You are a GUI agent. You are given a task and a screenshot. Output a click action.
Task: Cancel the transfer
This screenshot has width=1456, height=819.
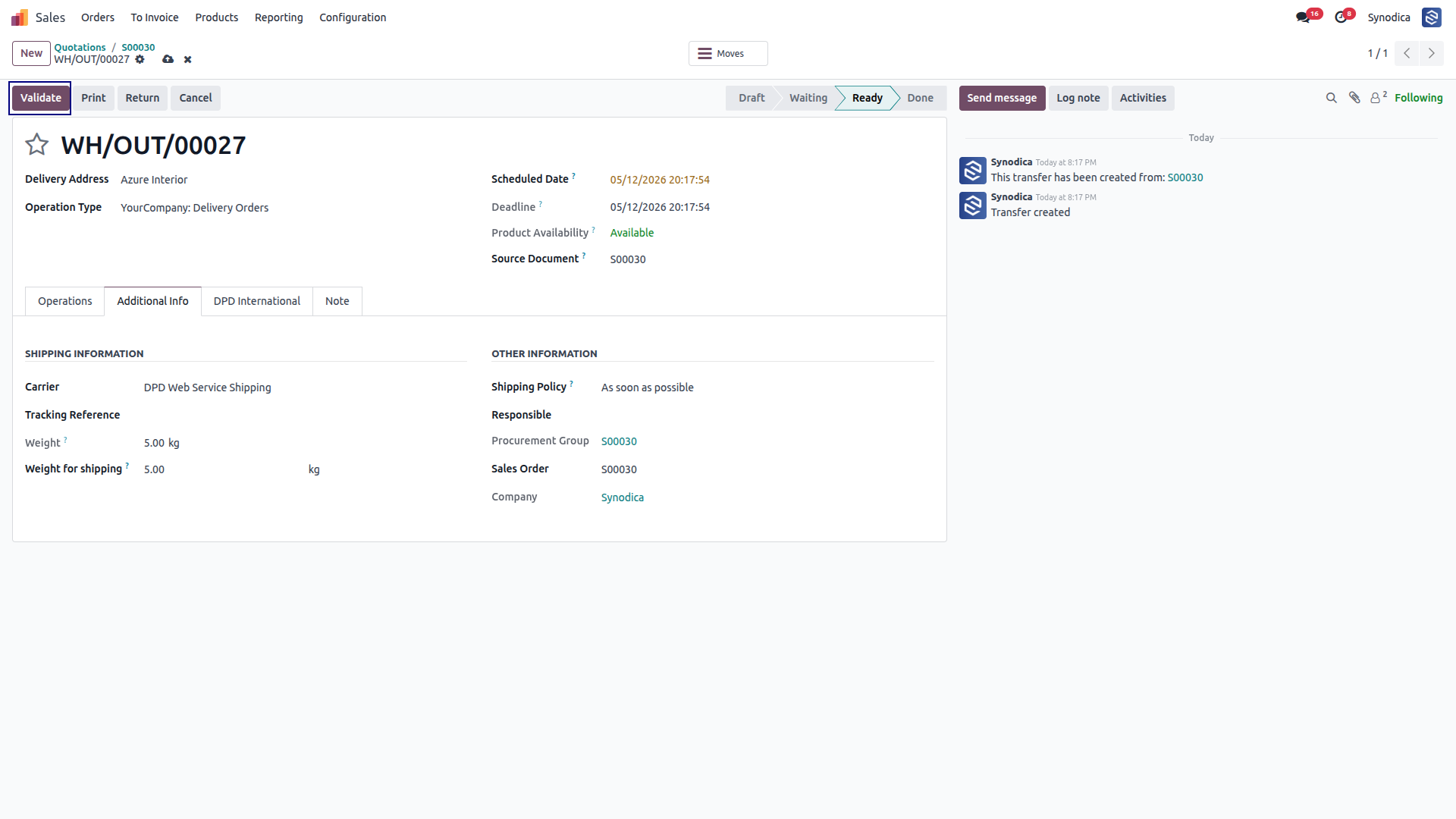tap(196, 98)
